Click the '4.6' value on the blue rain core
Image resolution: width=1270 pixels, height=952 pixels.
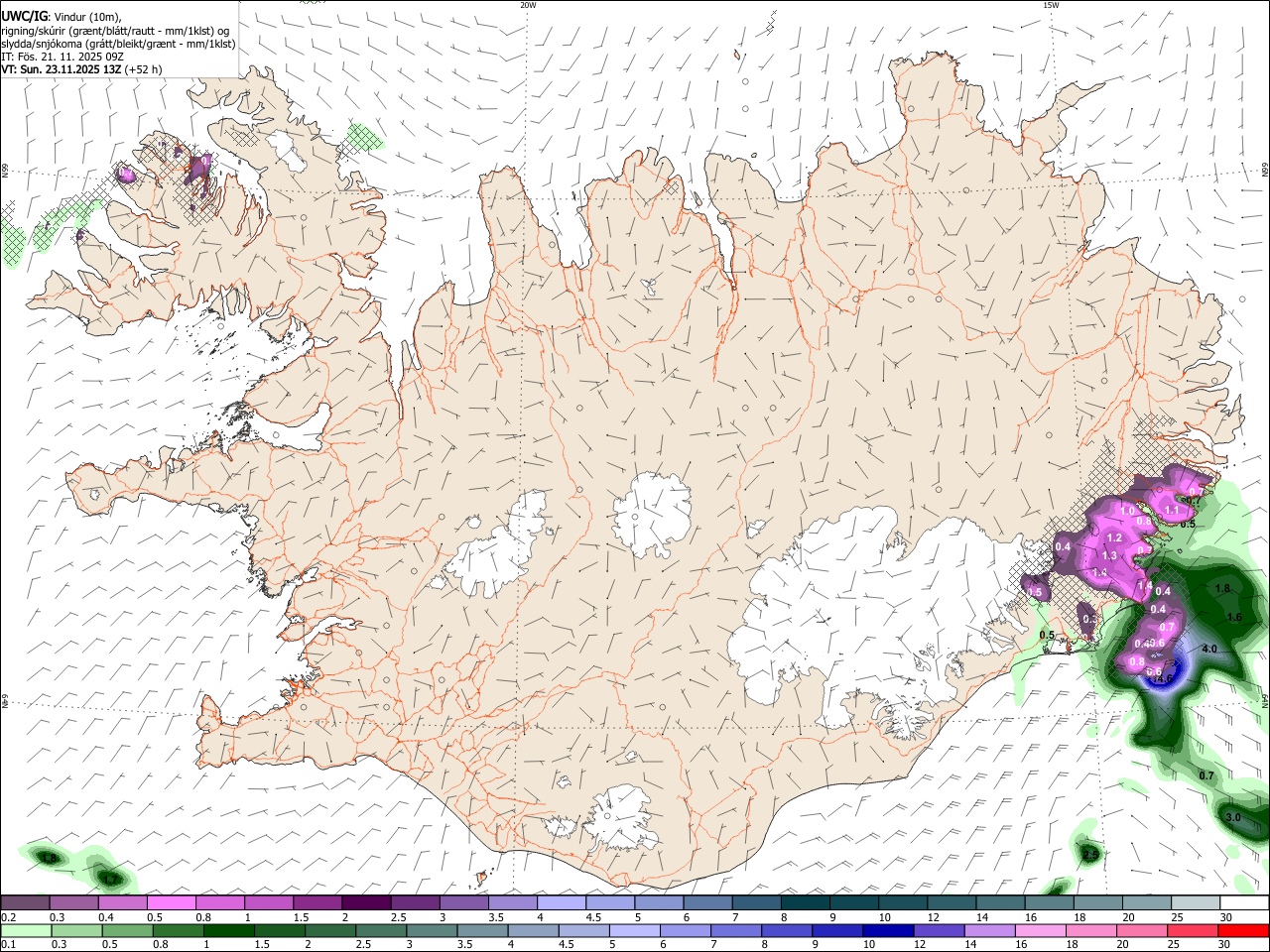coord(1166,678)
